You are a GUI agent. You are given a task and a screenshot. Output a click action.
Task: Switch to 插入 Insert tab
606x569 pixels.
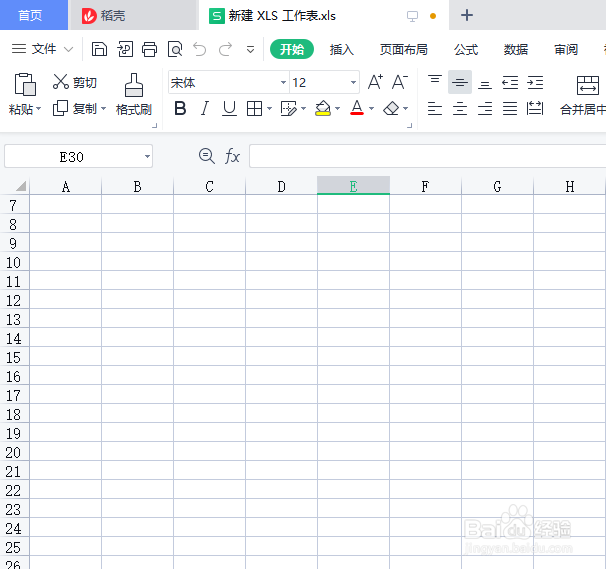click(342, 49)
